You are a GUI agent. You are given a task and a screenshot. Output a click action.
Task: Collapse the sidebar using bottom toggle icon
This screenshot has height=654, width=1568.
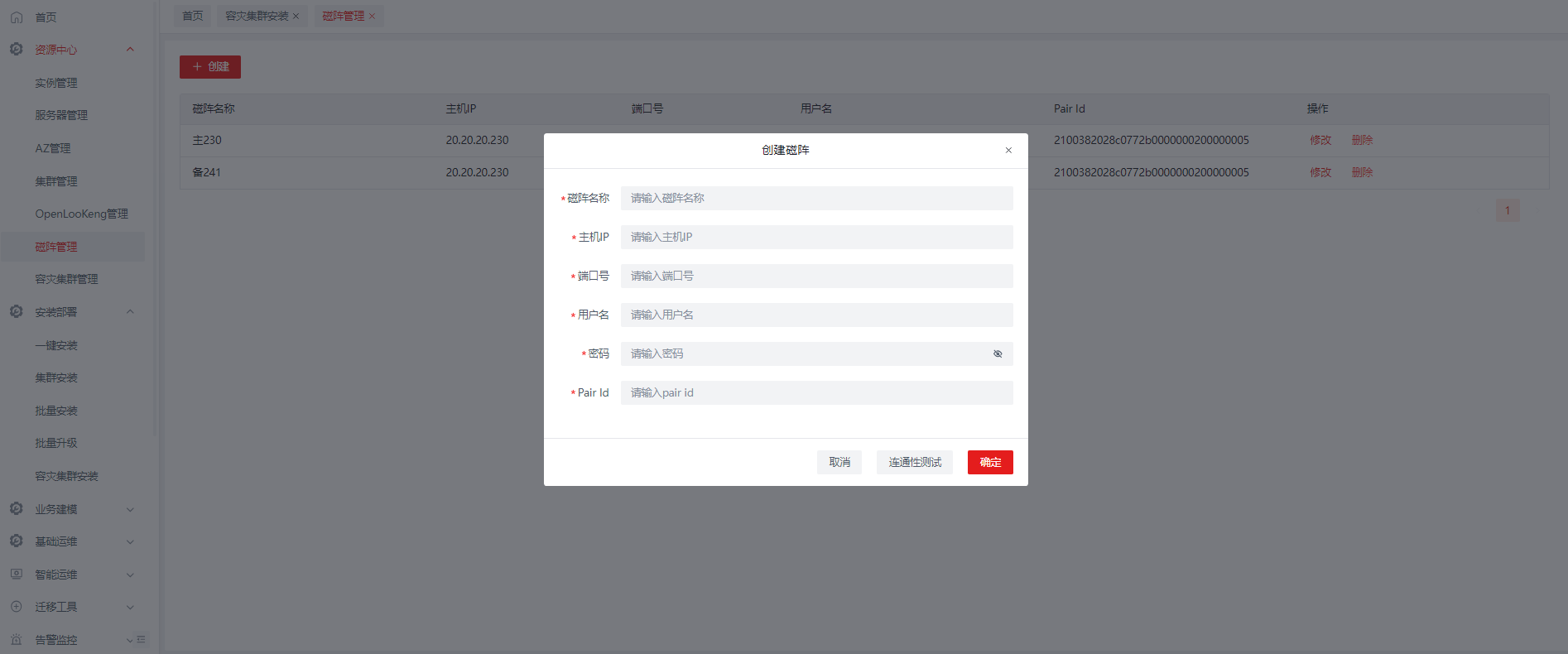141,639
